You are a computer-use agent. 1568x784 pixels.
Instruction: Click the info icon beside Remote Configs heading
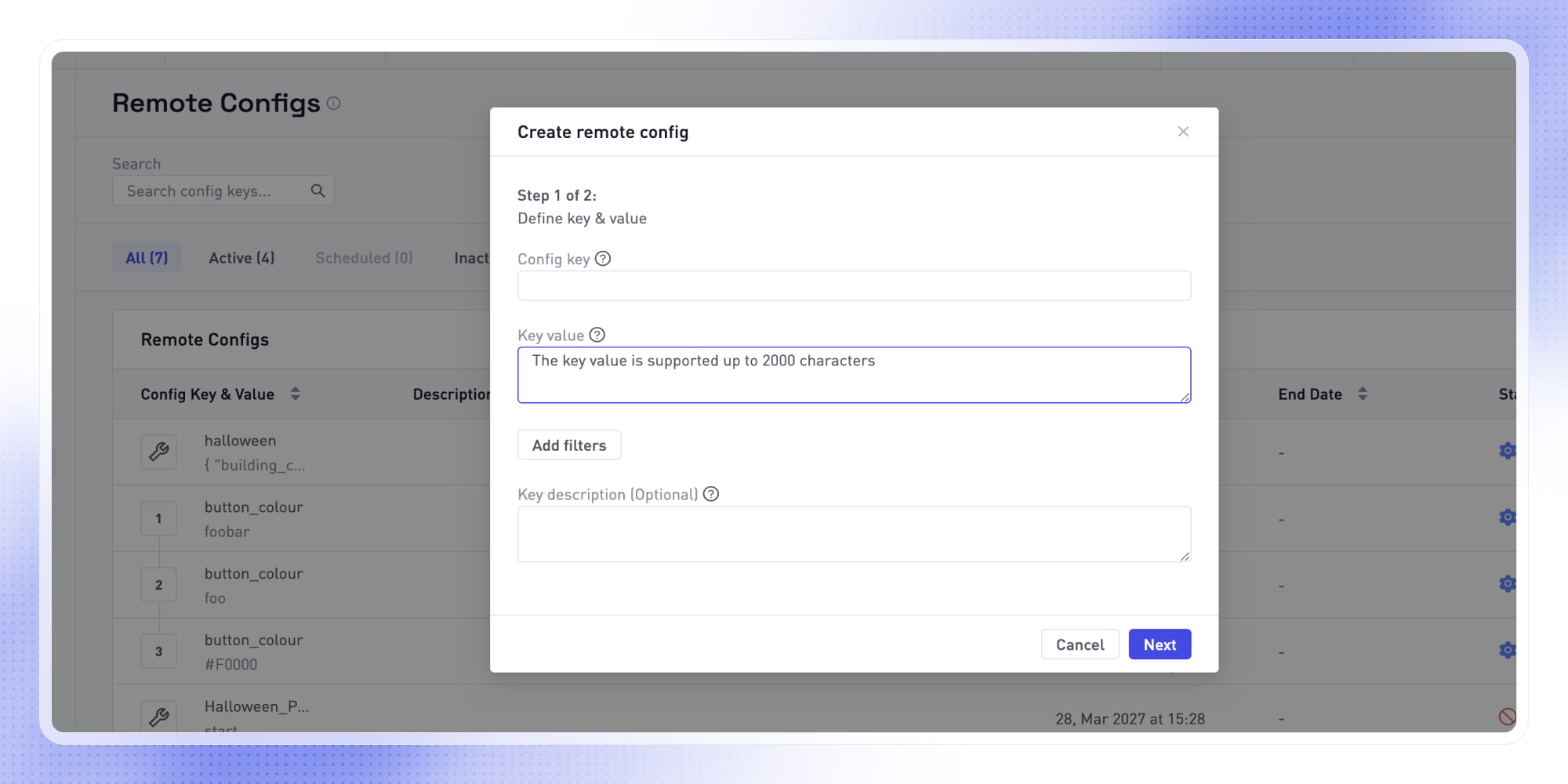334,103
